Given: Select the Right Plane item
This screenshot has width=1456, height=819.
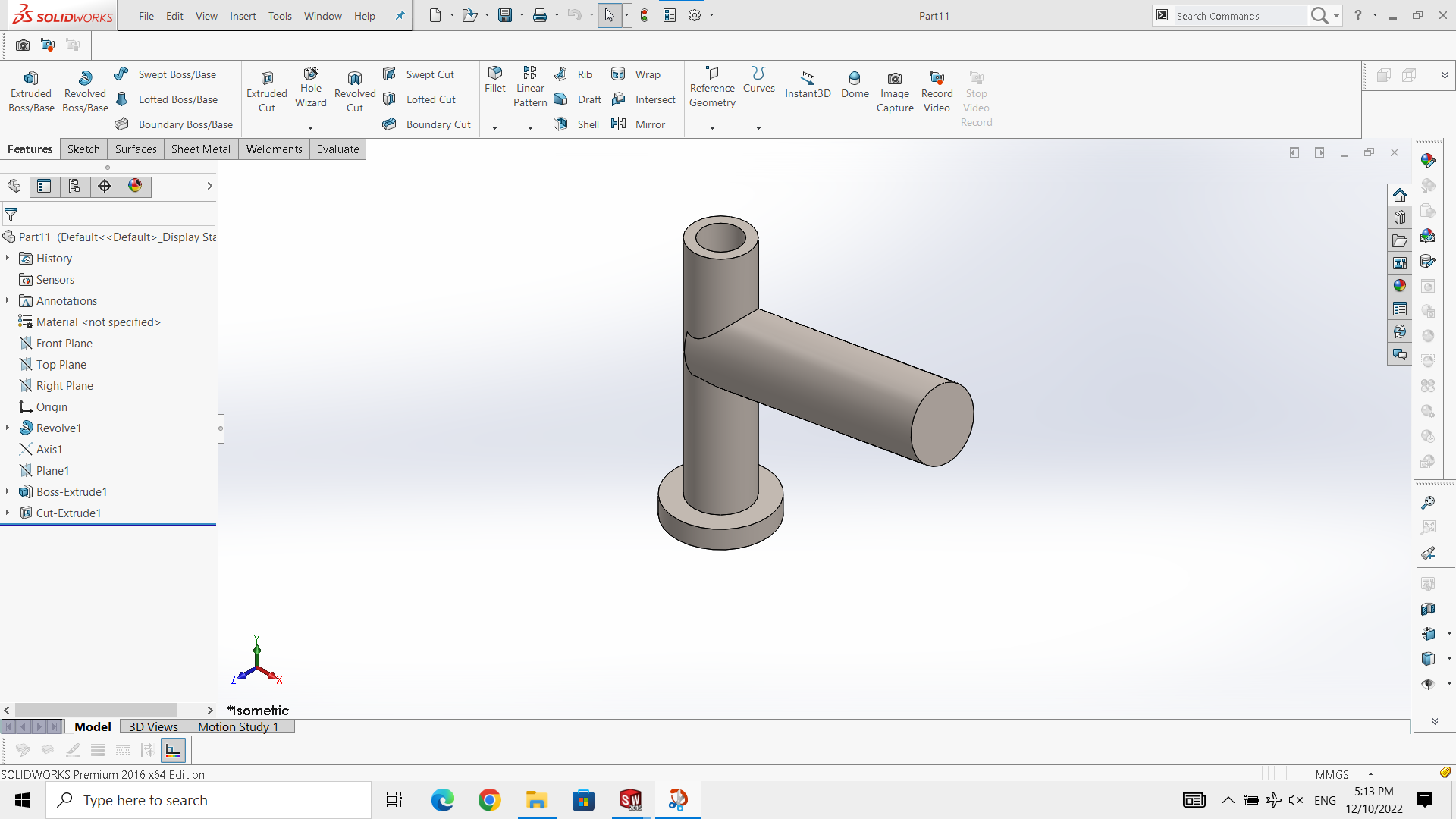Looking at the screenshot, I should coord(56,386).
